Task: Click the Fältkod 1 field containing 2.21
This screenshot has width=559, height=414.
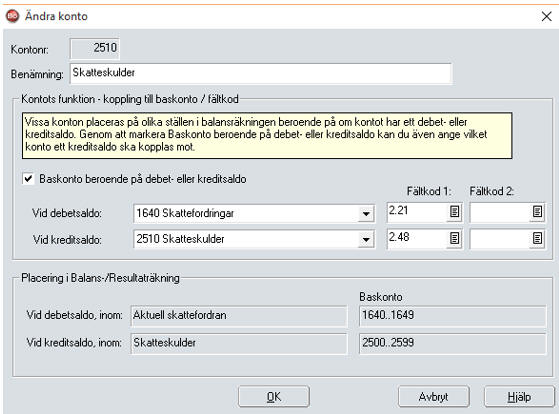Action: click(417, 212)
